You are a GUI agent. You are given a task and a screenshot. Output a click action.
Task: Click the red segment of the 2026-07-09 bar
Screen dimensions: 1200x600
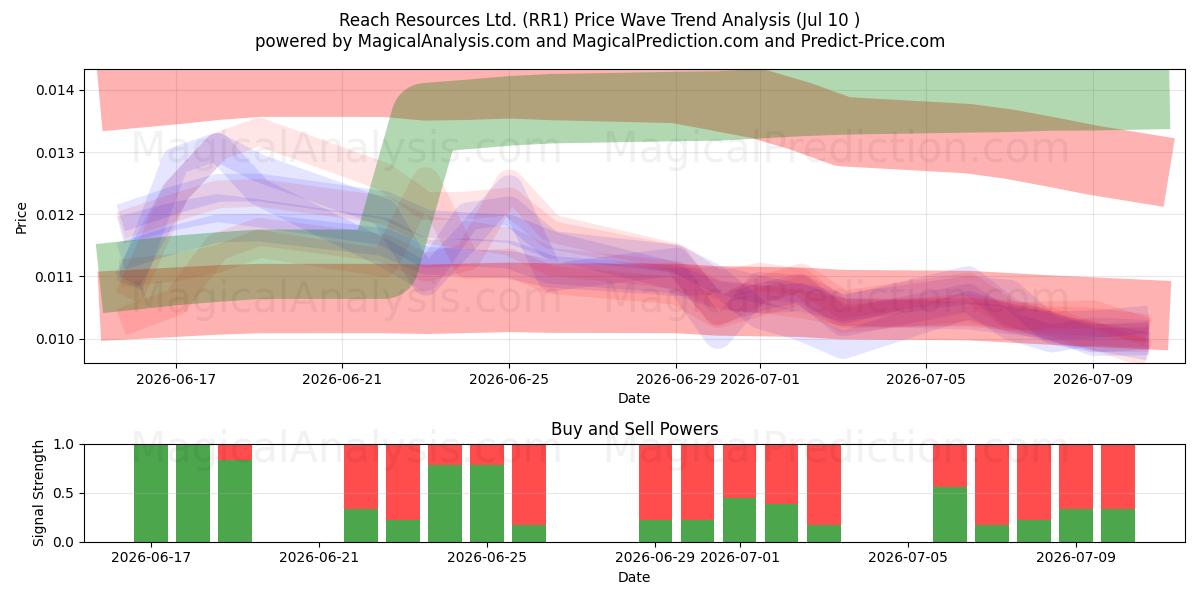point(1075,477)
